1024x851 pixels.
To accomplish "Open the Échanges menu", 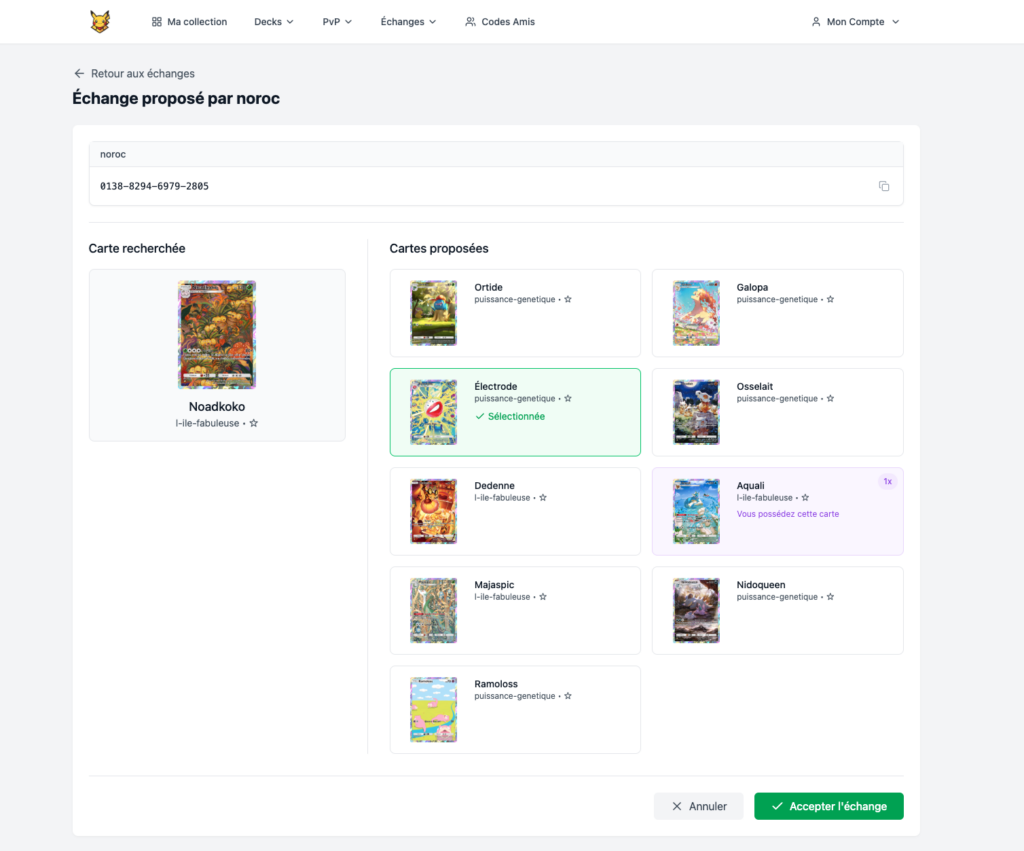I will coord(408,22).
